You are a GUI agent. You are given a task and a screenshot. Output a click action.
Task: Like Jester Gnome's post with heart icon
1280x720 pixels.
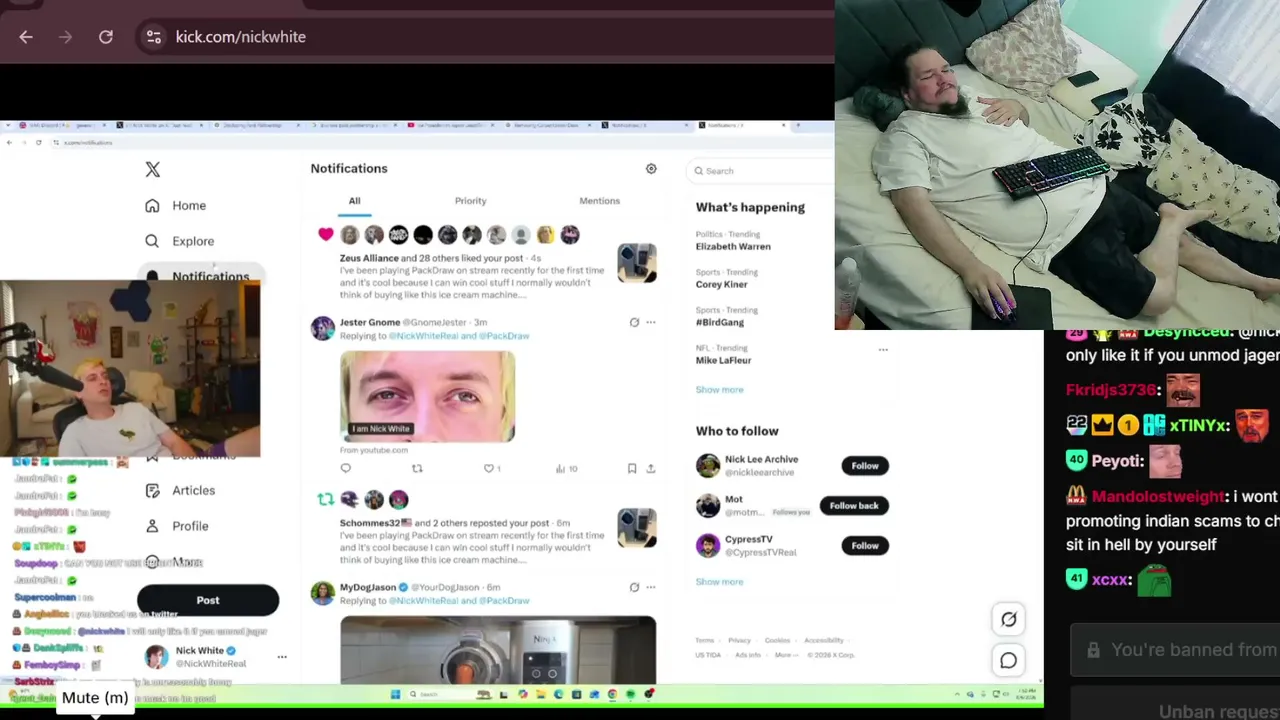pos(489,468)
